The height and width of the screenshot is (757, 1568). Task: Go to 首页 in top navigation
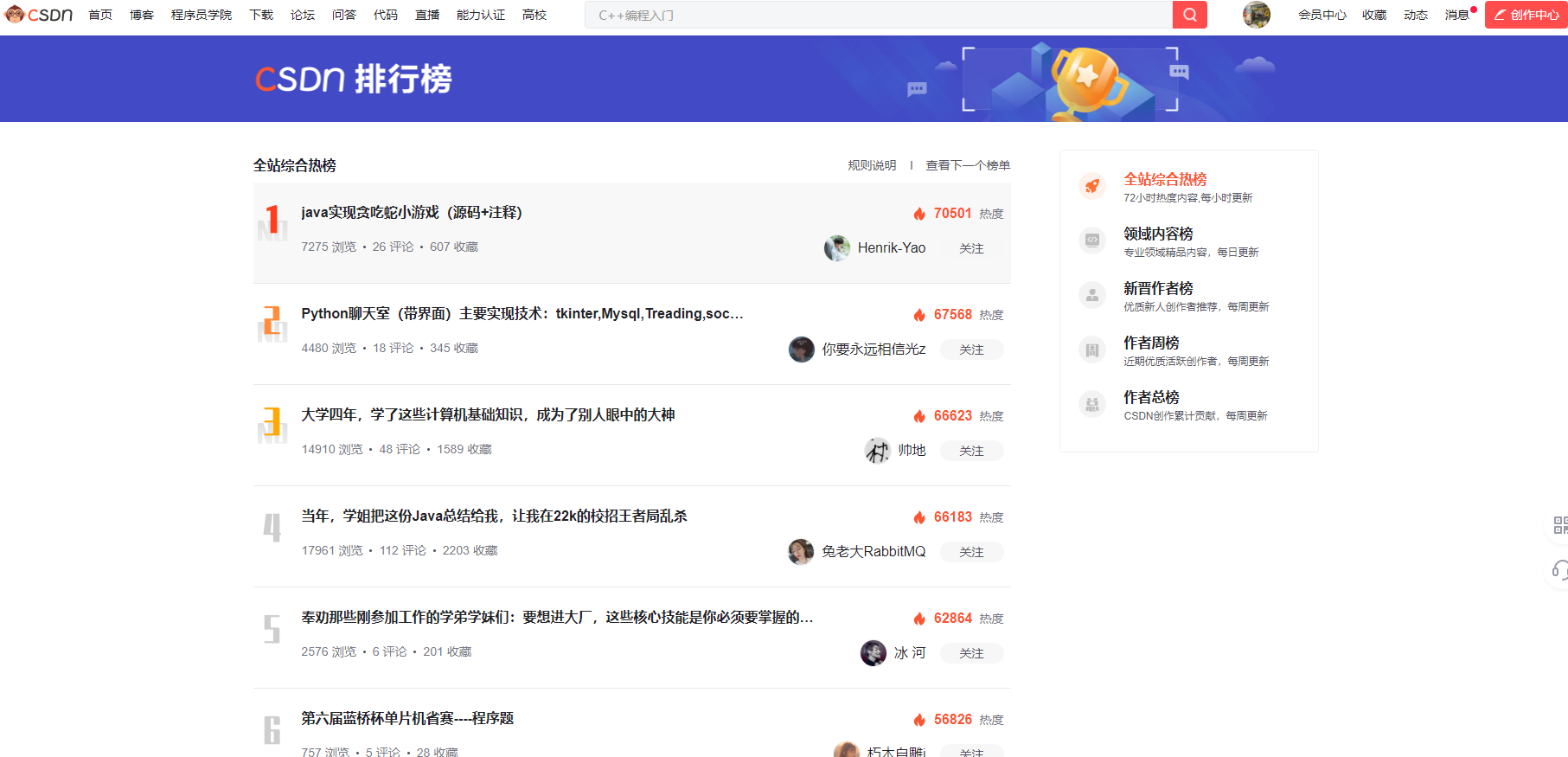[x=100, y=15]
